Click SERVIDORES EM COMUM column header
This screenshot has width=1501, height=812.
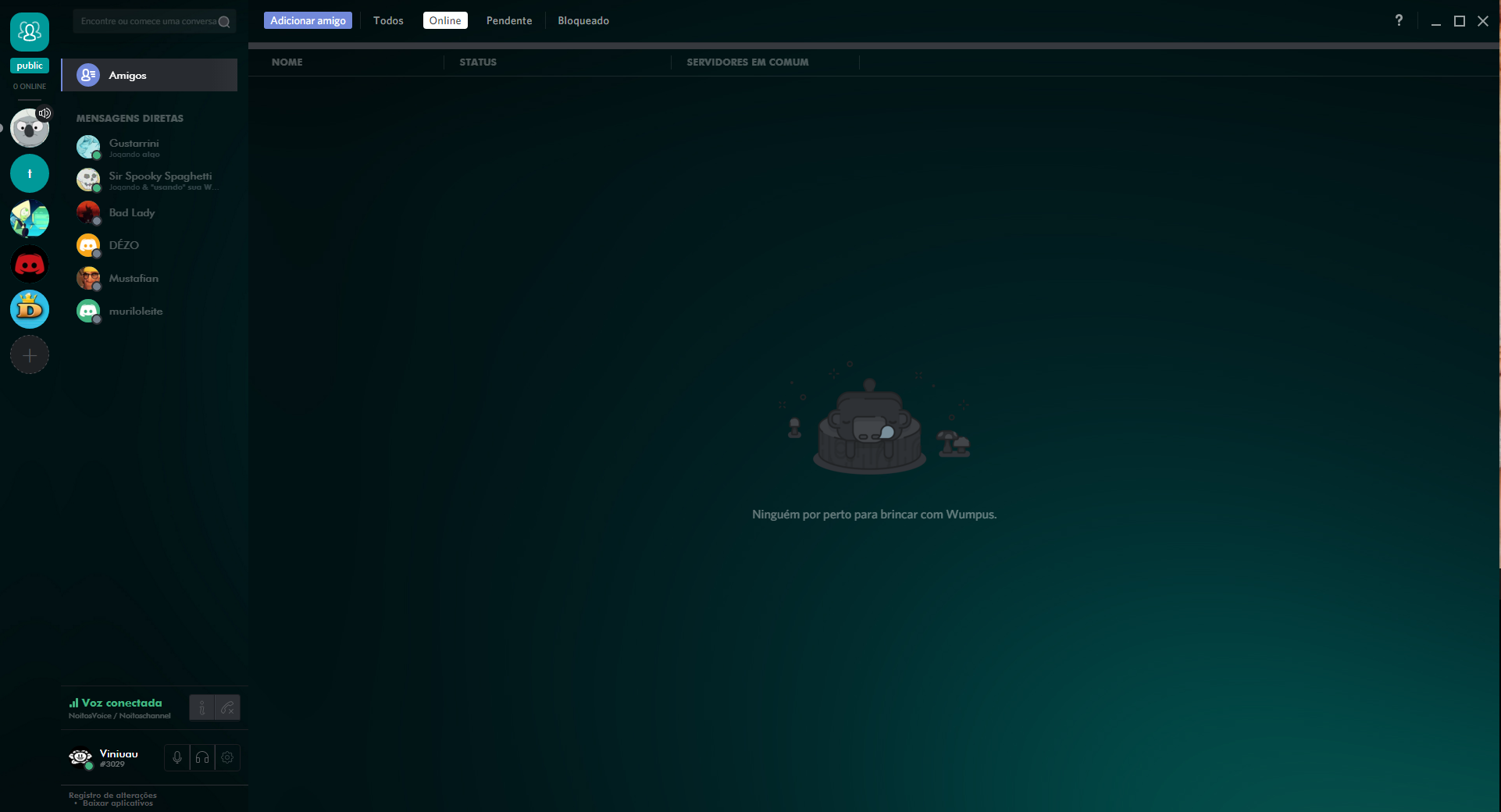click(747, 62)
